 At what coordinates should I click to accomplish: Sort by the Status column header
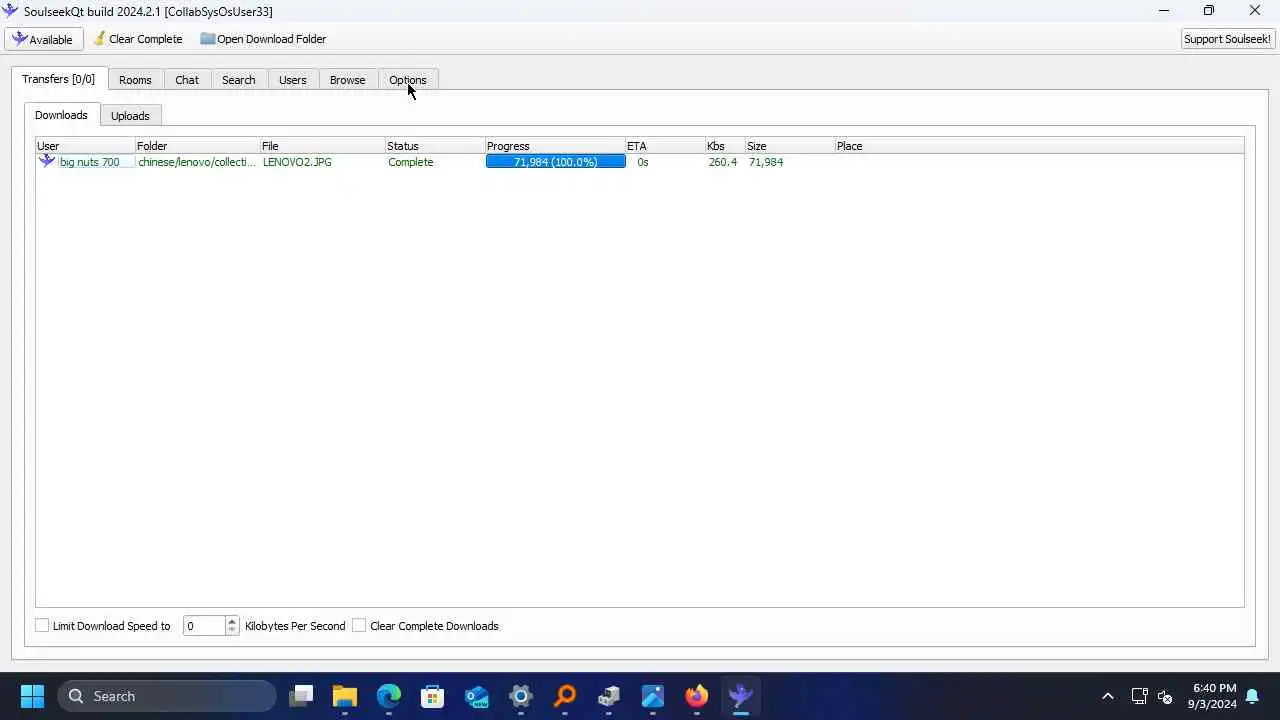click(x=435, y=146)
